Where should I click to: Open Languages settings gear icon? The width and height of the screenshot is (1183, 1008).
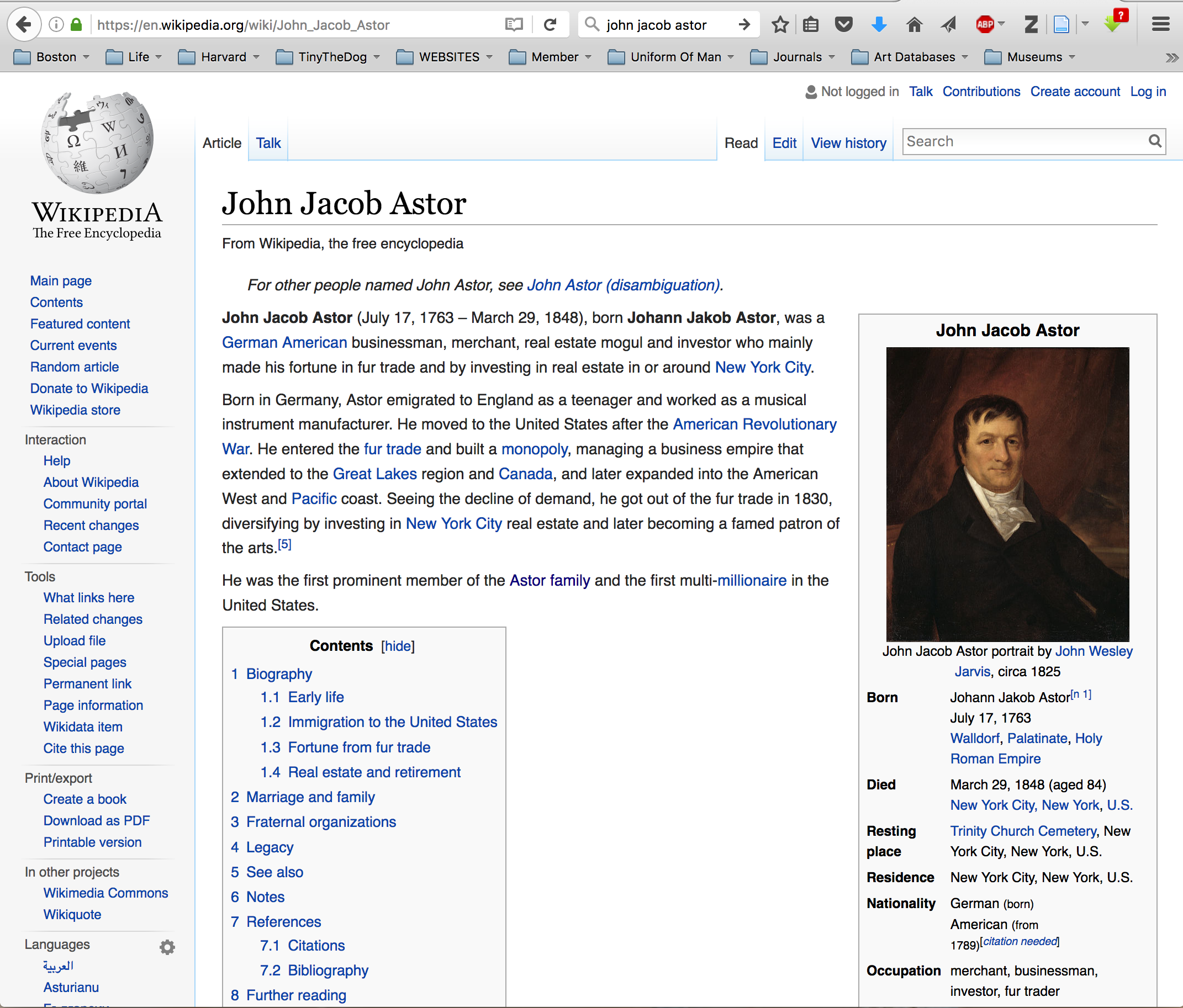(167, 947)
